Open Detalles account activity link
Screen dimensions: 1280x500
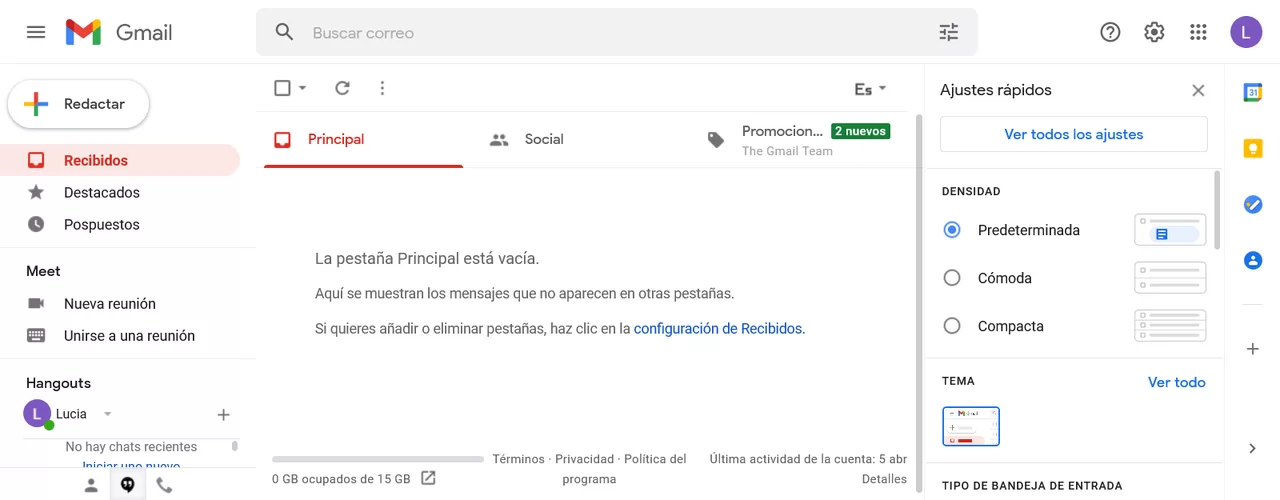tap(884, 479)
